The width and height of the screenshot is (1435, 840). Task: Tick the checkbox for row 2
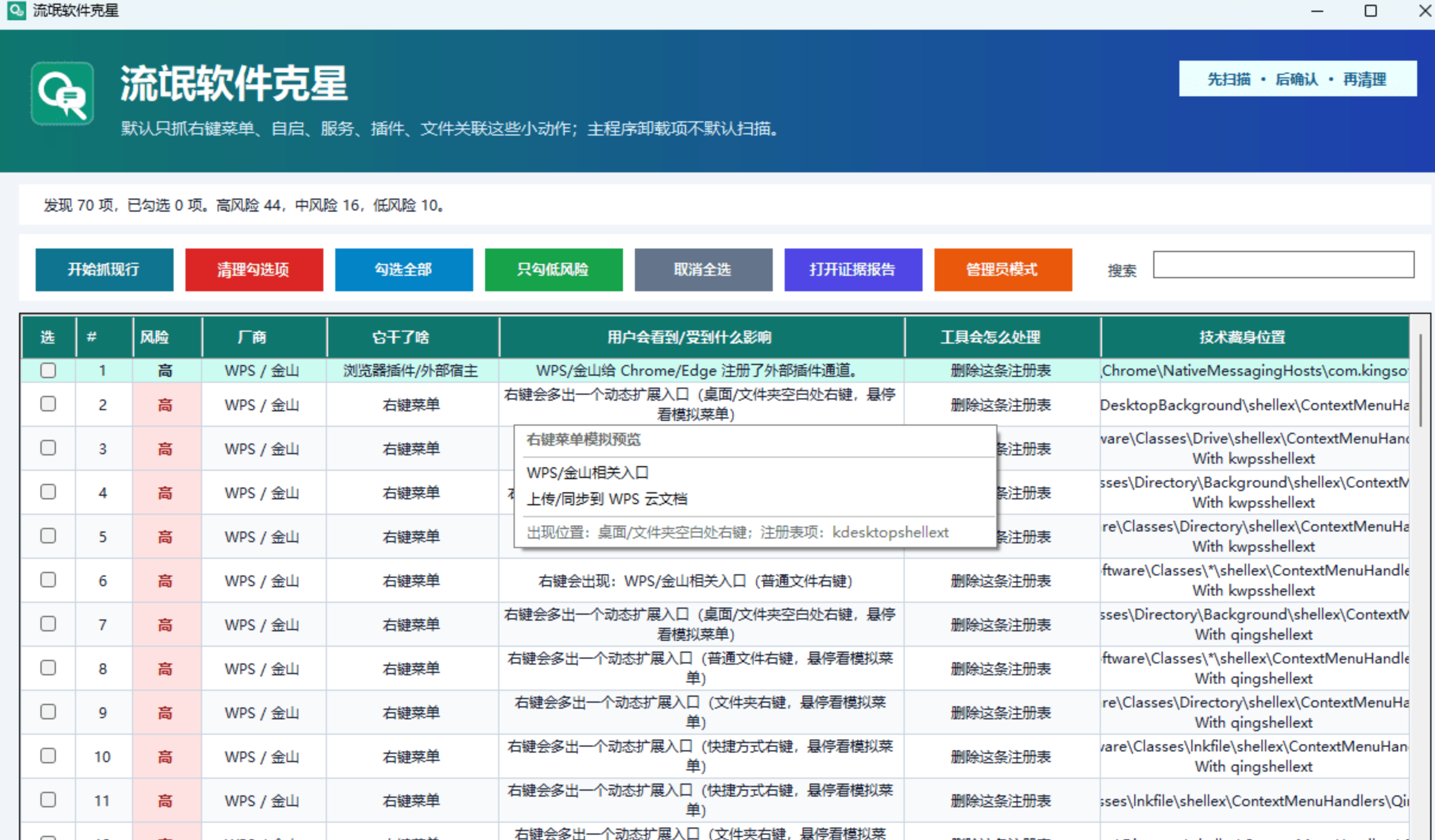[48, 404]
